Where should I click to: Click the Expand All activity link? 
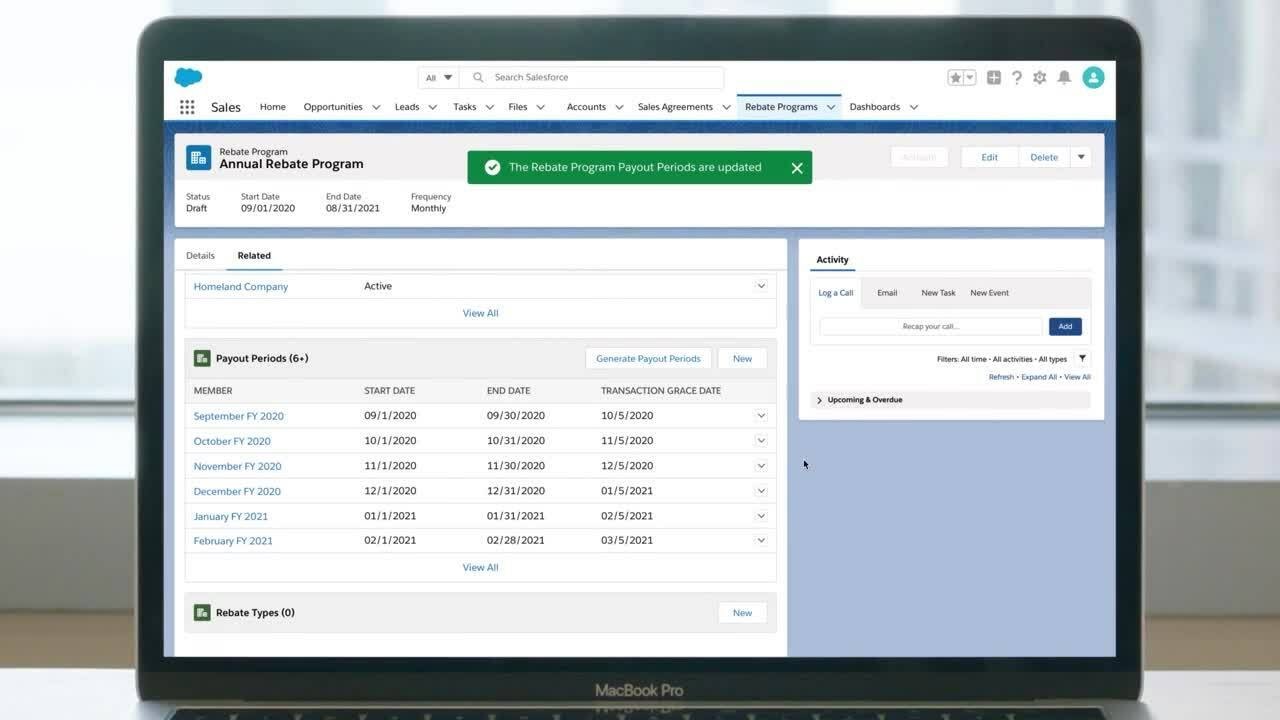tap(1039, 377)
